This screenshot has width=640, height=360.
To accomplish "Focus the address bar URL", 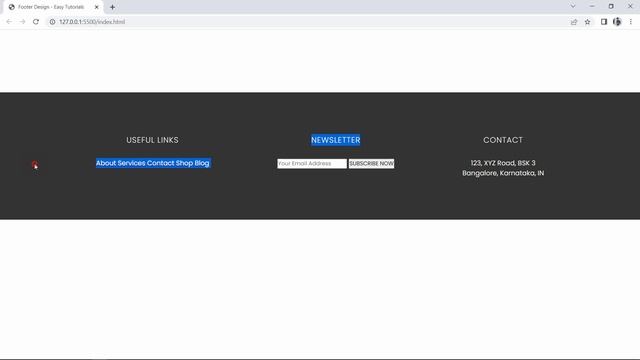I will click(x=92, y=22).
